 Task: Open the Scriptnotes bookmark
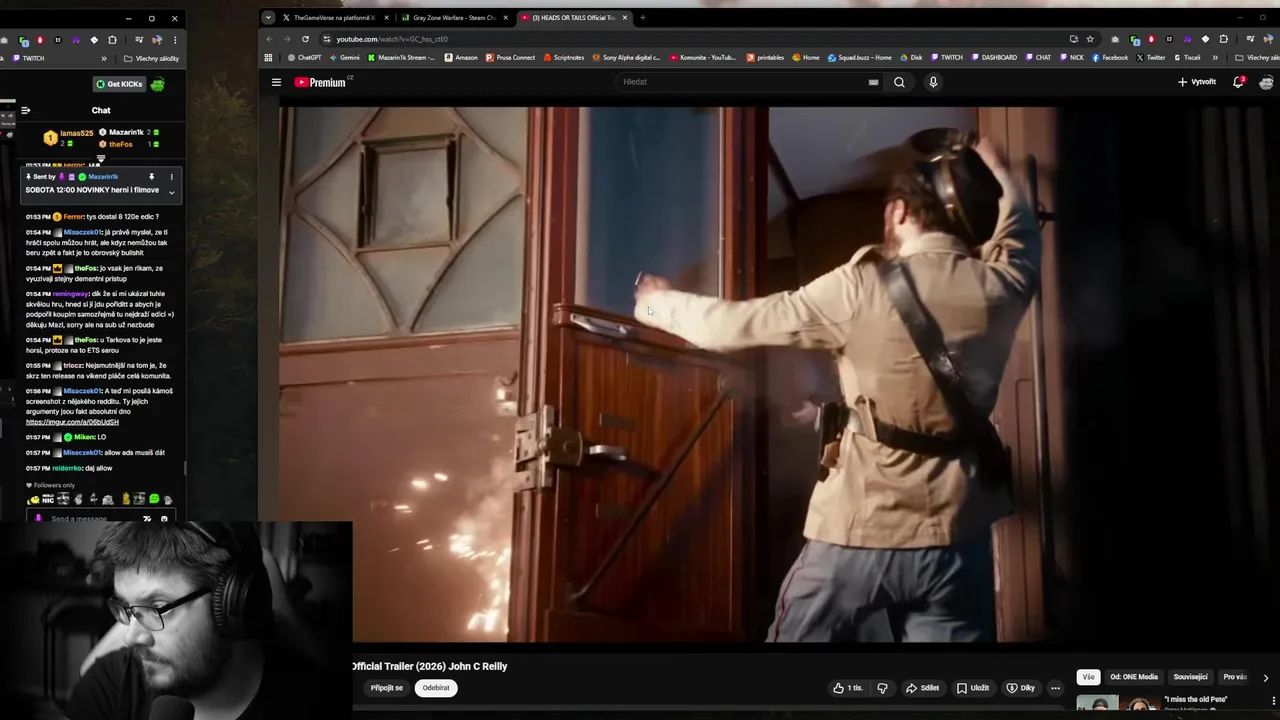pos(564,58)
